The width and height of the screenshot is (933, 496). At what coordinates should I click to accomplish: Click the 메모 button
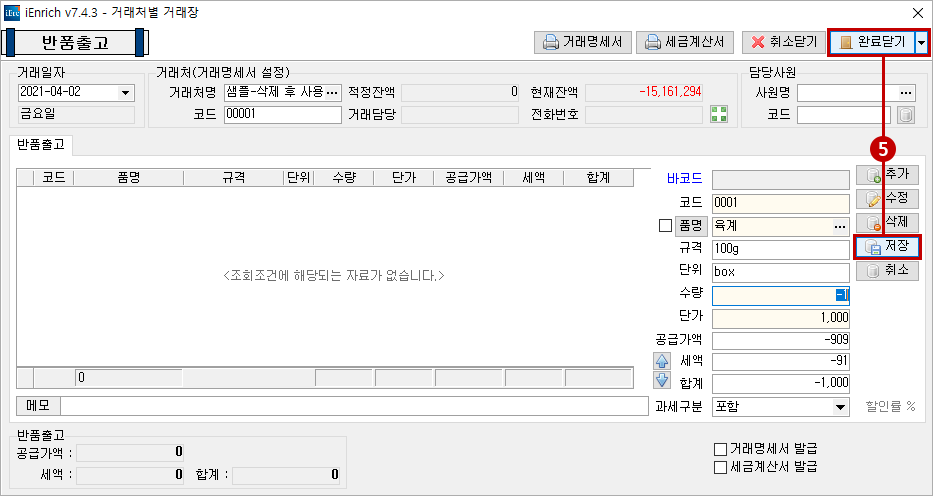coord(38,406)
